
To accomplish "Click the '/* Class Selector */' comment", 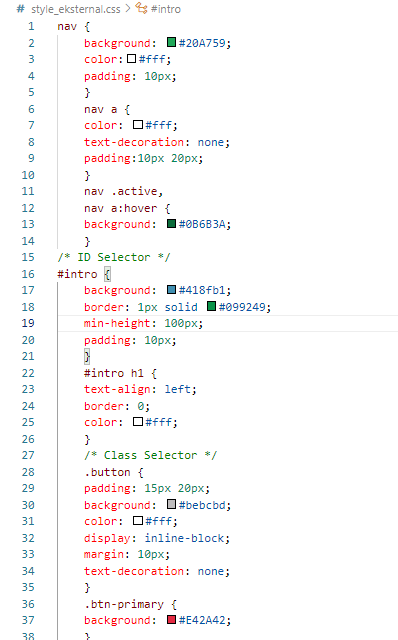I will point(151,455).
